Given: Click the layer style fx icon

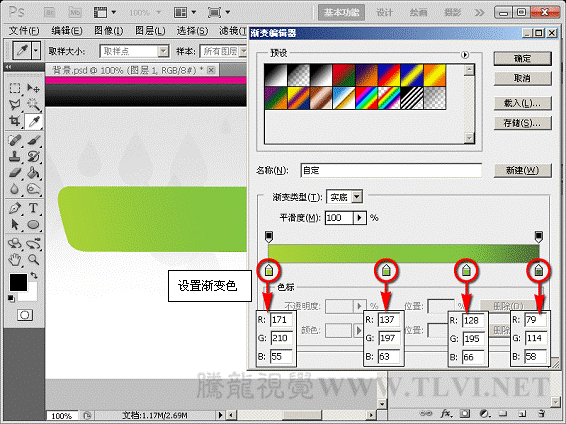Looking at the screenshot, I should pyautogui.click(x=446, y=414).
